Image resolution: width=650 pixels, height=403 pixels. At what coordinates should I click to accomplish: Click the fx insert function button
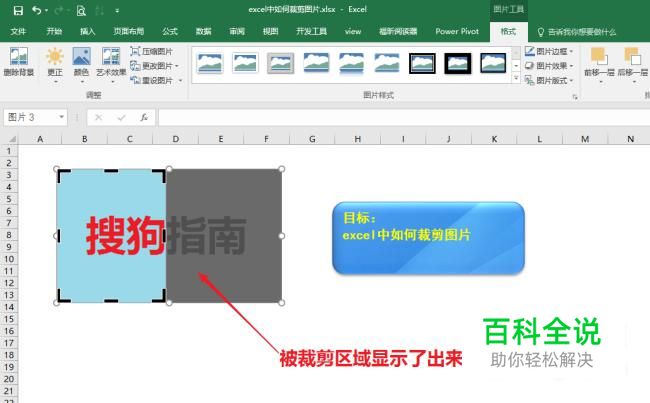click(x=144, y=118)
